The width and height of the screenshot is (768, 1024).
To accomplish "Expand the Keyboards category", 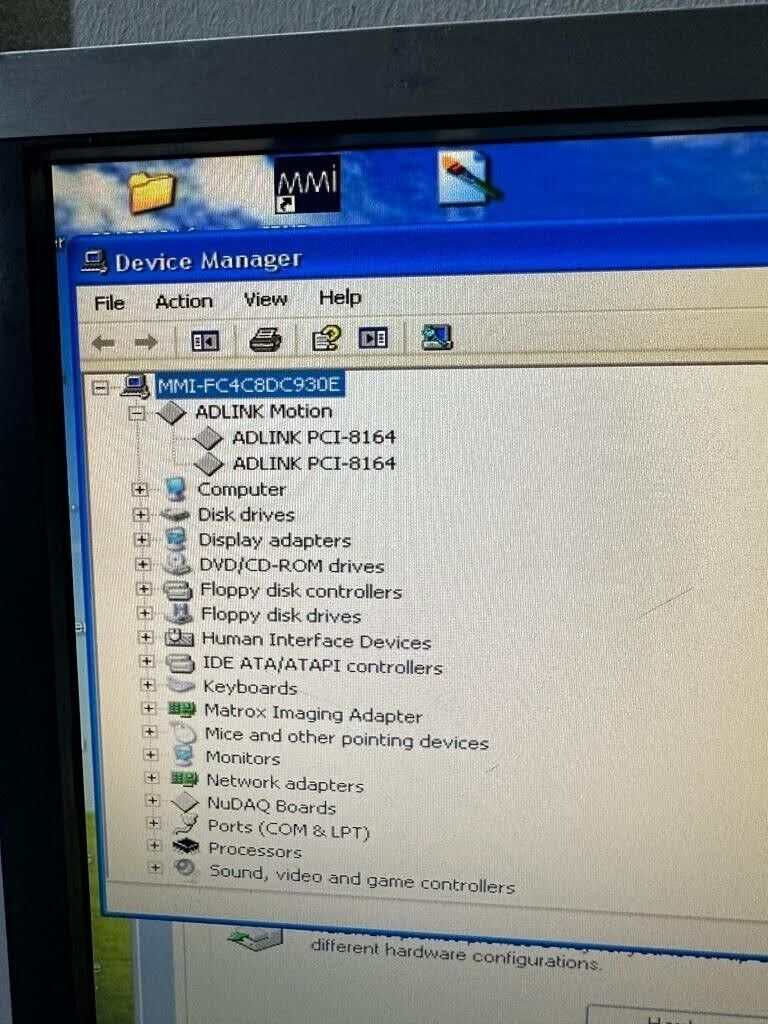I will [x=148, y=685].
